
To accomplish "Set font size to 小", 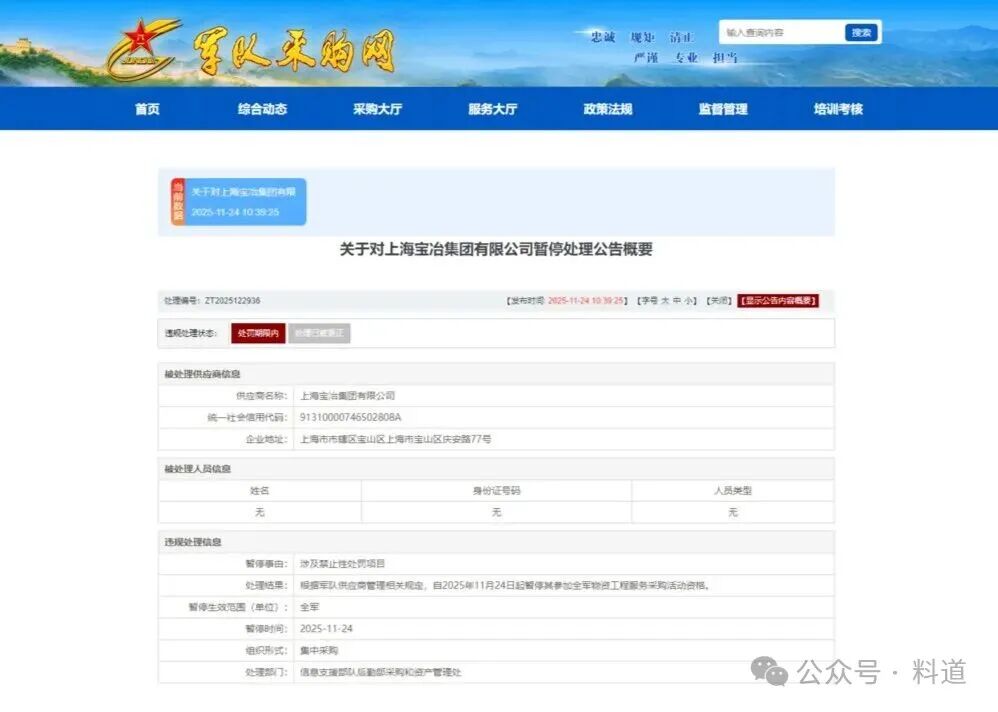I will click(x=689, y=300).
